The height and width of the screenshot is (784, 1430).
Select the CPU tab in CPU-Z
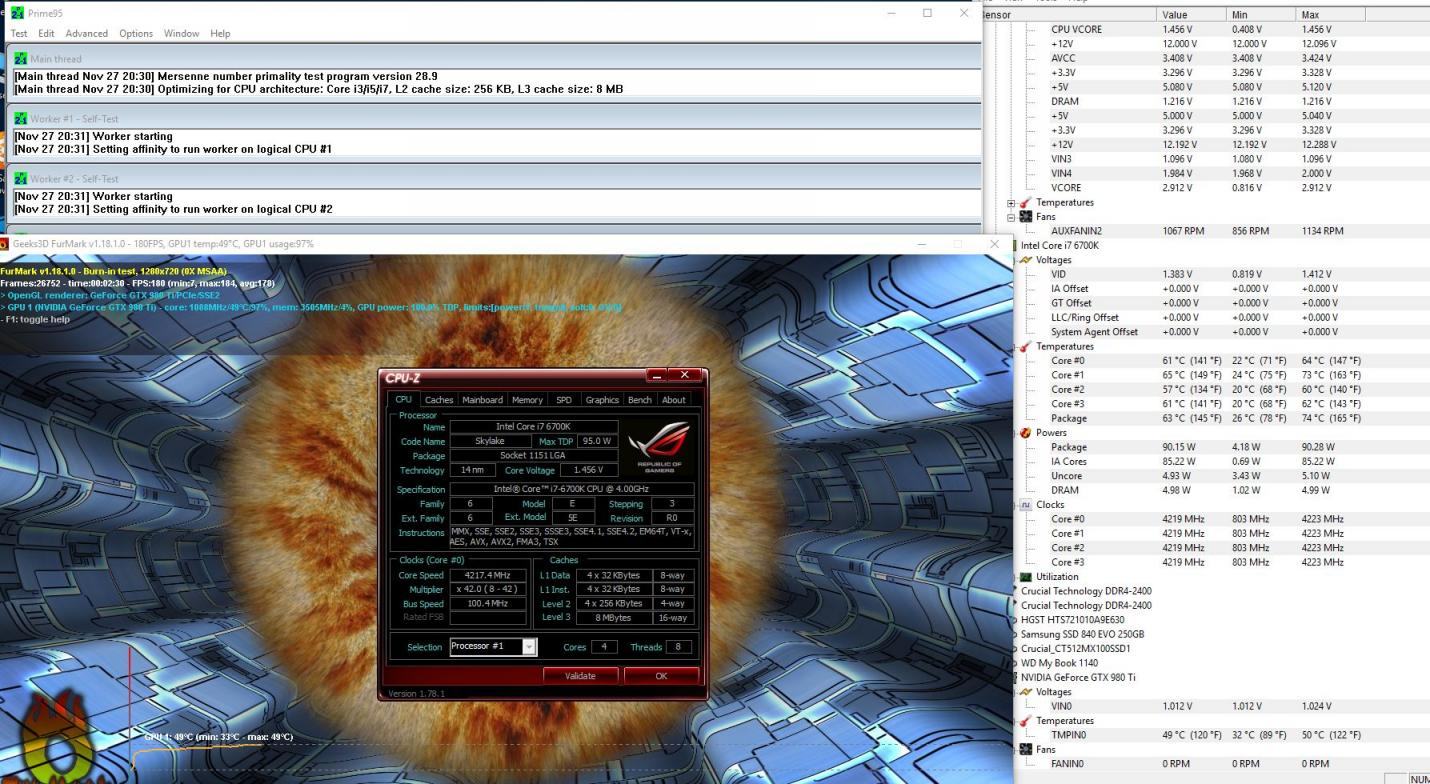[403, 399]
